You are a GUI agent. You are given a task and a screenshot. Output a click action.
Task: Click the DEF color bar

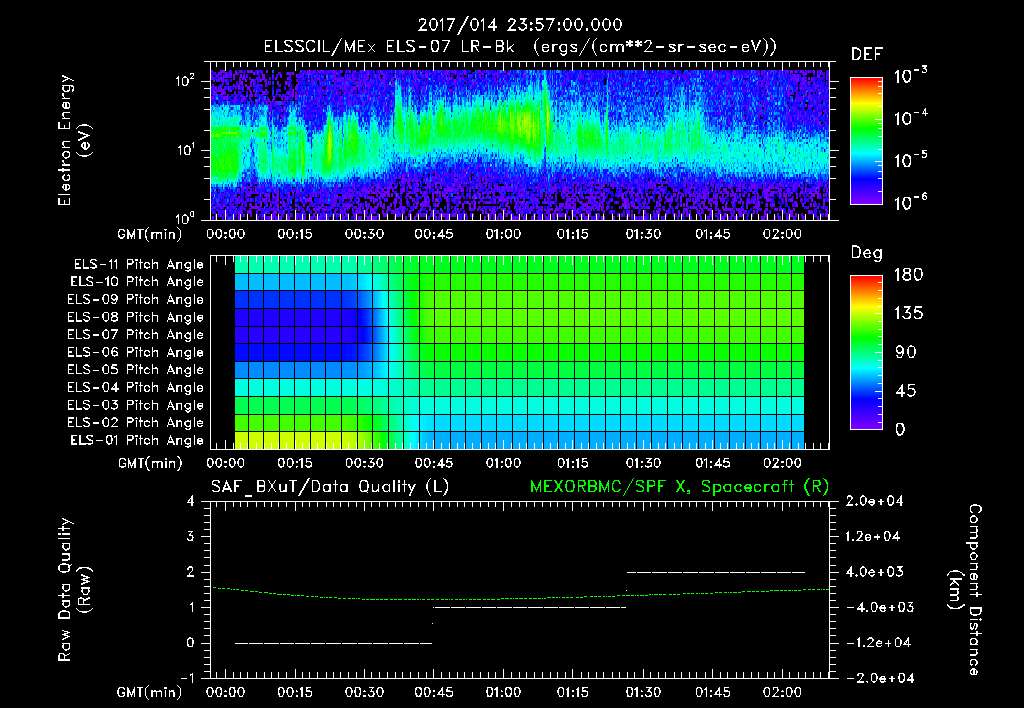pos(866,141)
